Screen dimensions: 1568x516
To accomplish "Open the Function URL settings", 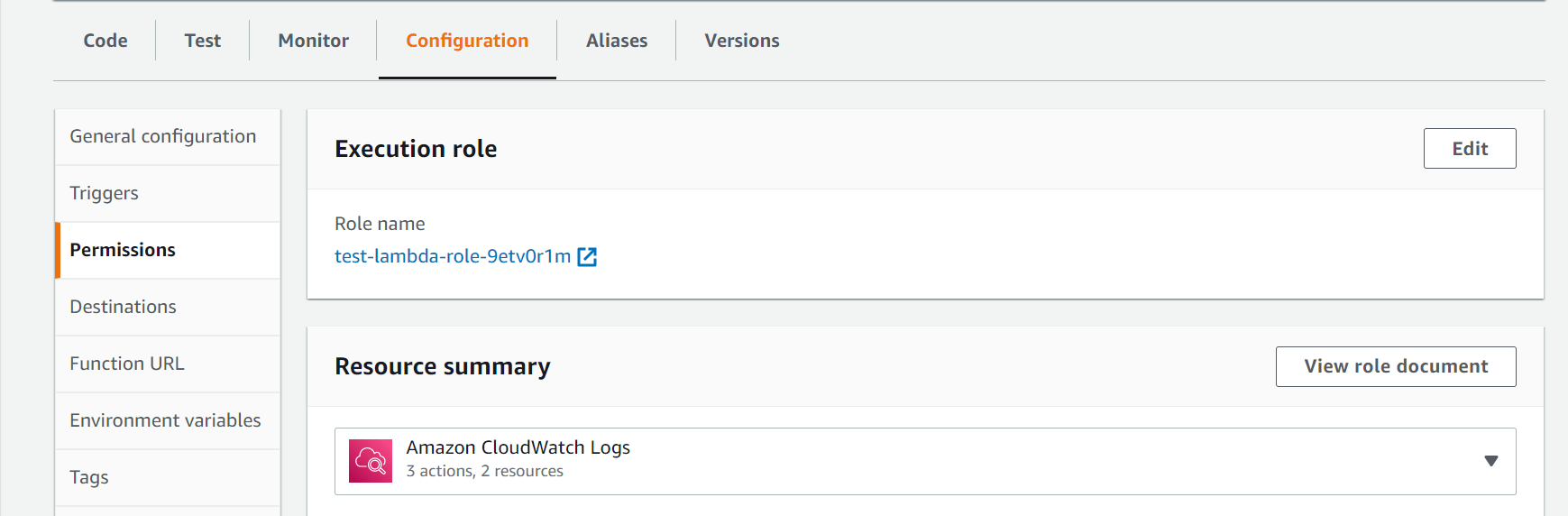I will [x=127, y=364].
